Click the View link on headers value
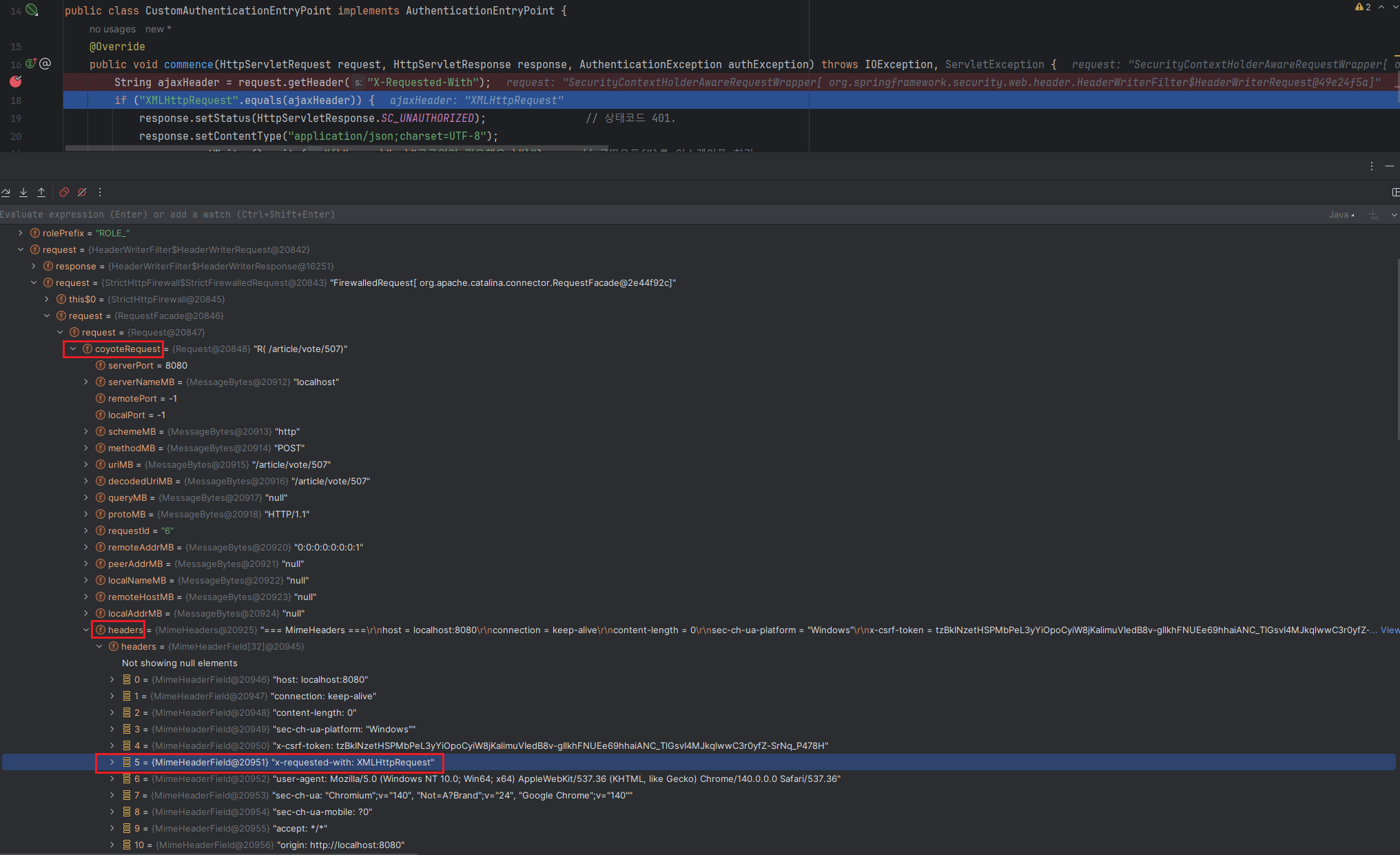The width and height of the screenshot is (1400, 855). coord(1390,630)
